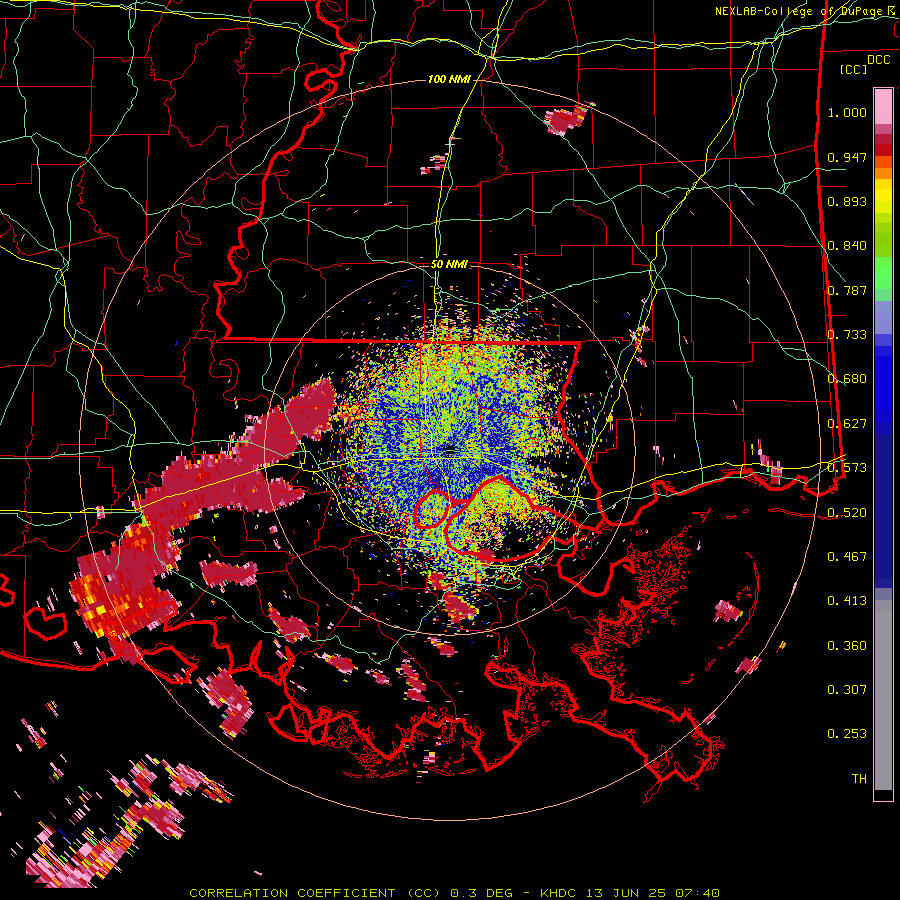Screen dimensions: 900x900
Task: Click the DCC [CC] legend title
Action: 865,65
